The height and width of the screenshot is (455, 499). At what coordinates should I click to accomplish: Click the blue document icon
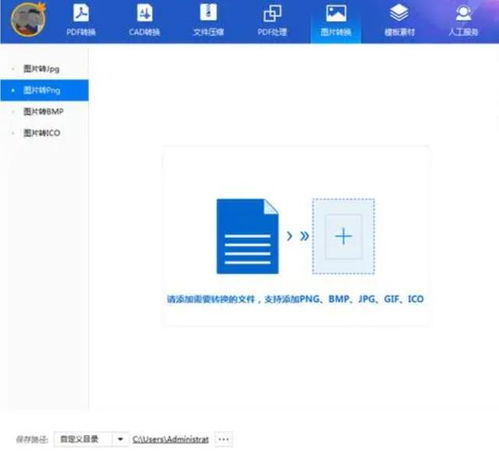pos(247,236)
